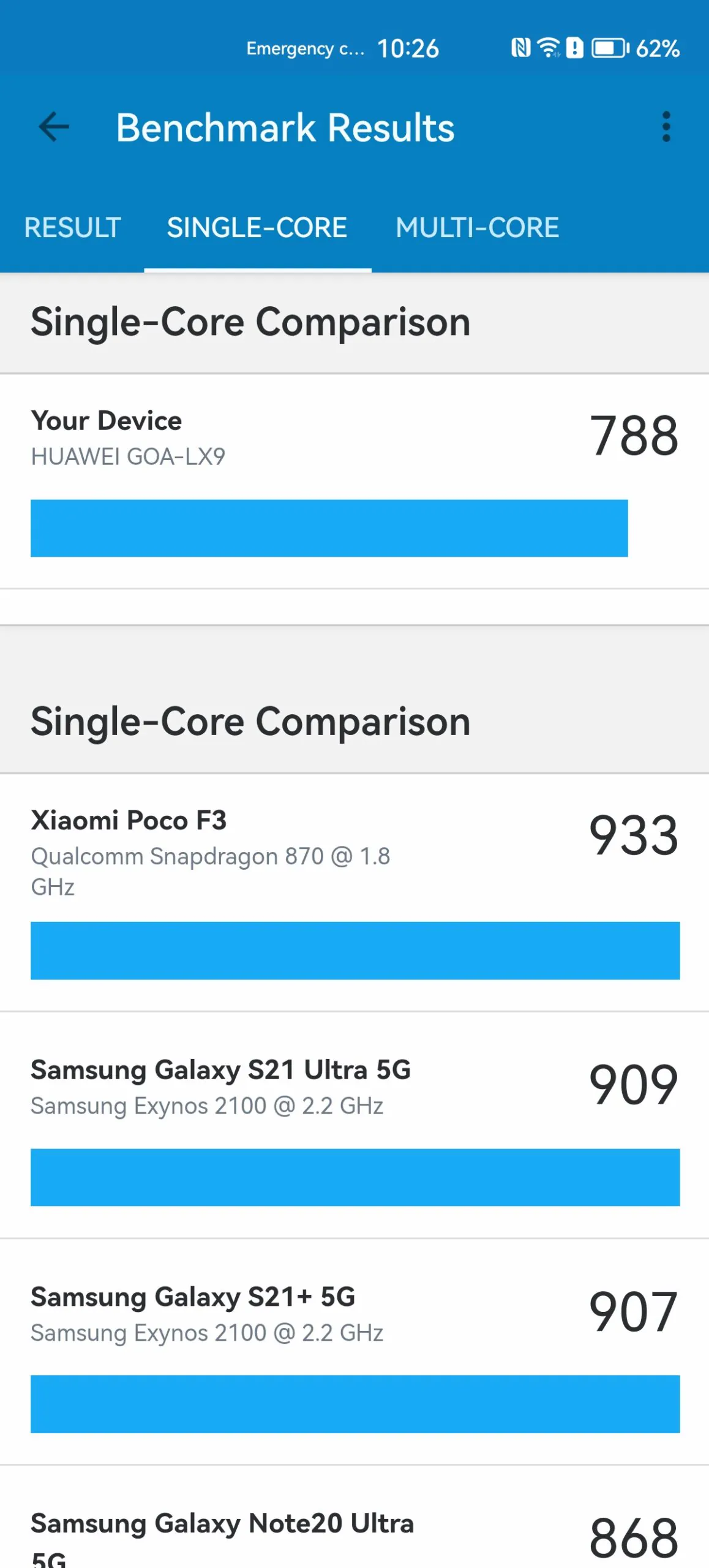Screen dimensions: 709x1568
Task: Click the Galaxy S21+ 5G score bar
Action: pos(355,1404)
